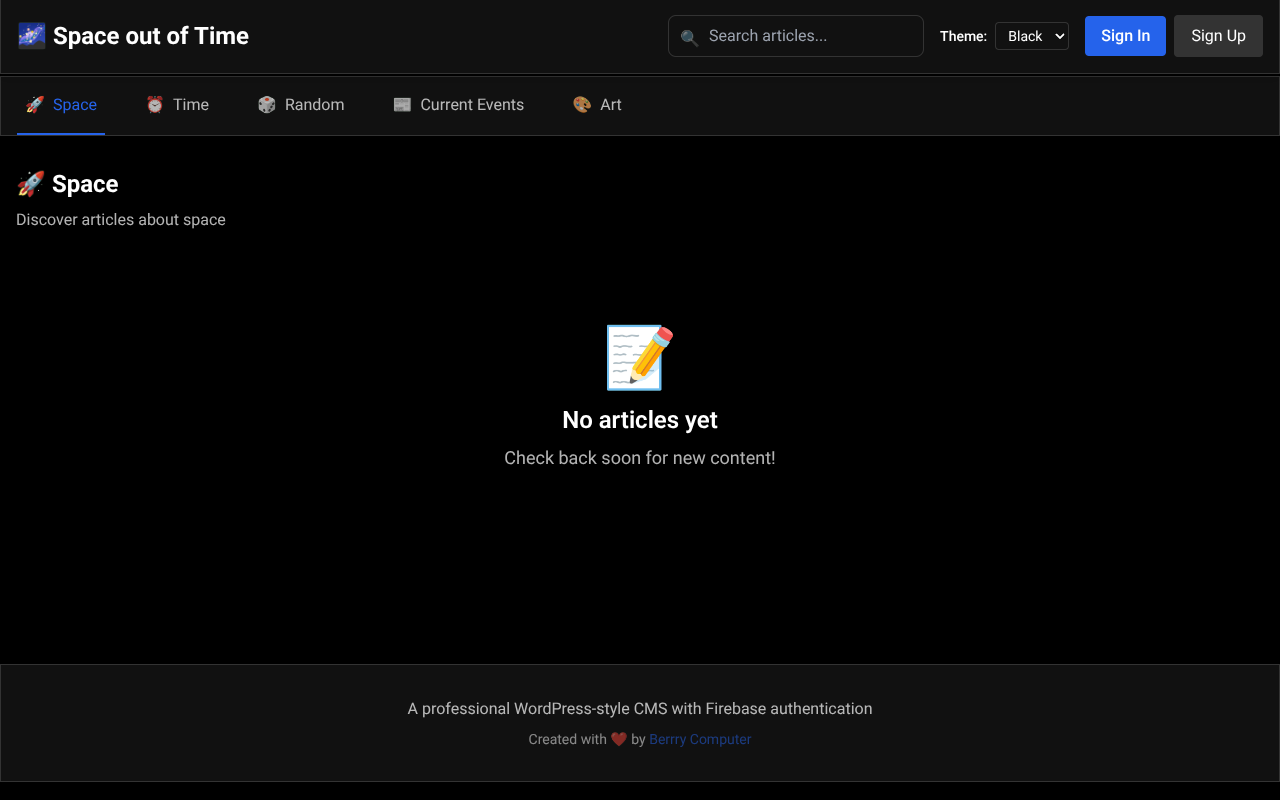1280x800 pixels.
Task: Click the magnifying glass in the search bar
Action: pos(689,36)
